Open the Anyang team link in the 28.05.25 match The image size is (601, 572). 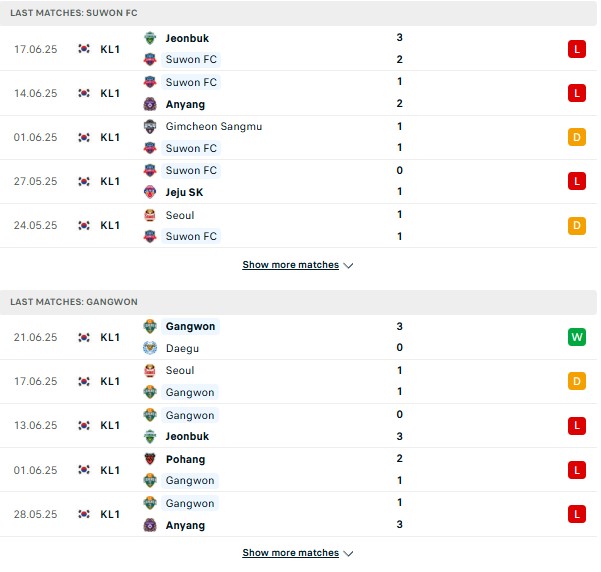[x=185, y=525]
